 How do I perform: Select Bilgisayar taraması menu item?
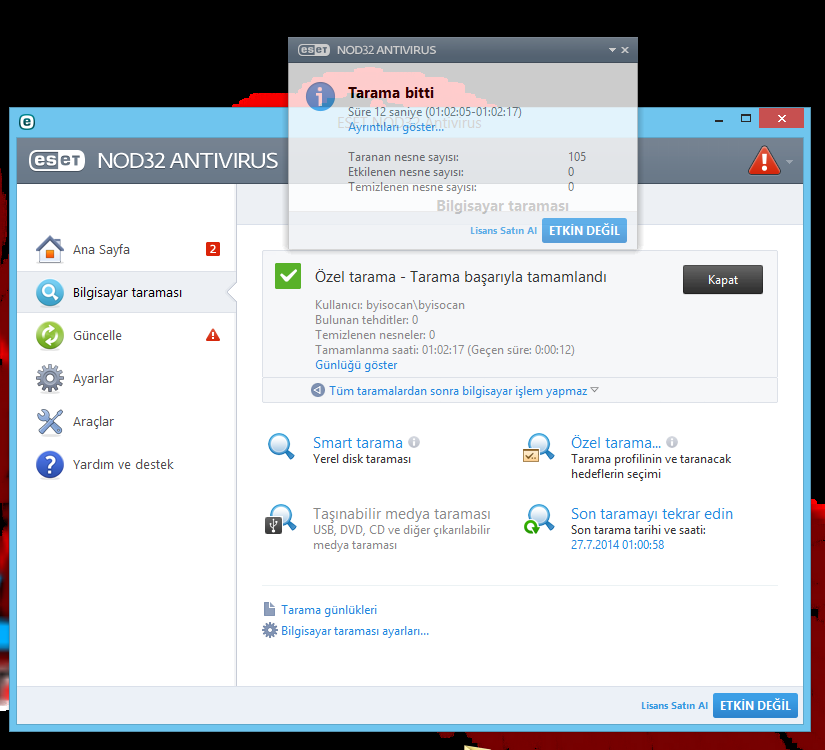(x=127, y=292)
